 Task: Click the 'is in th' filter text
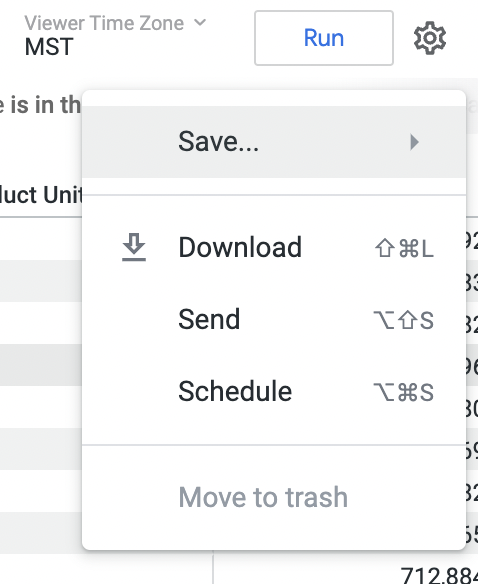(41, 105)
